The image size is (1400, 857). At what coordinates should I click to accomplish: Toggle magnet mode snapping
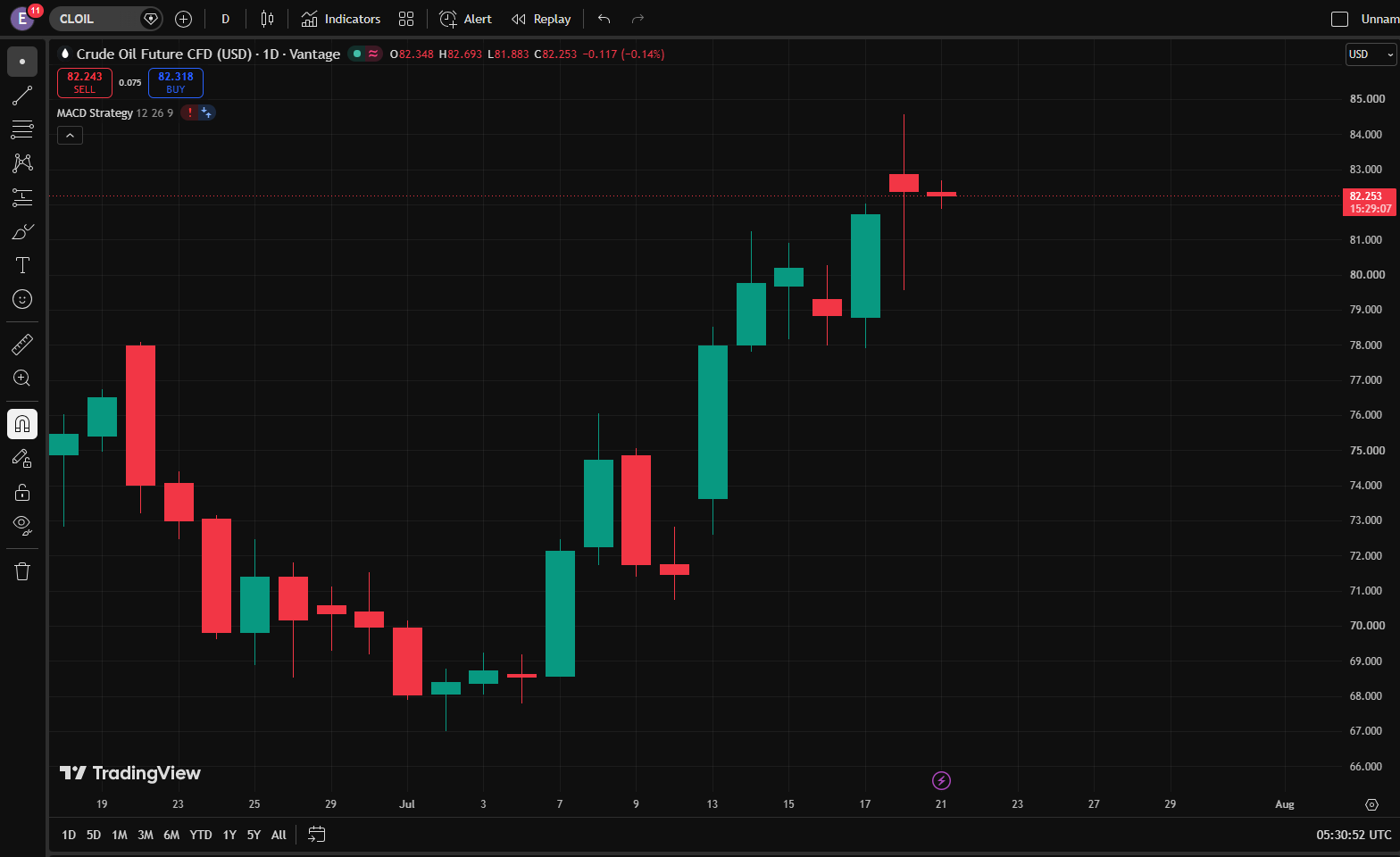(22, 423)
